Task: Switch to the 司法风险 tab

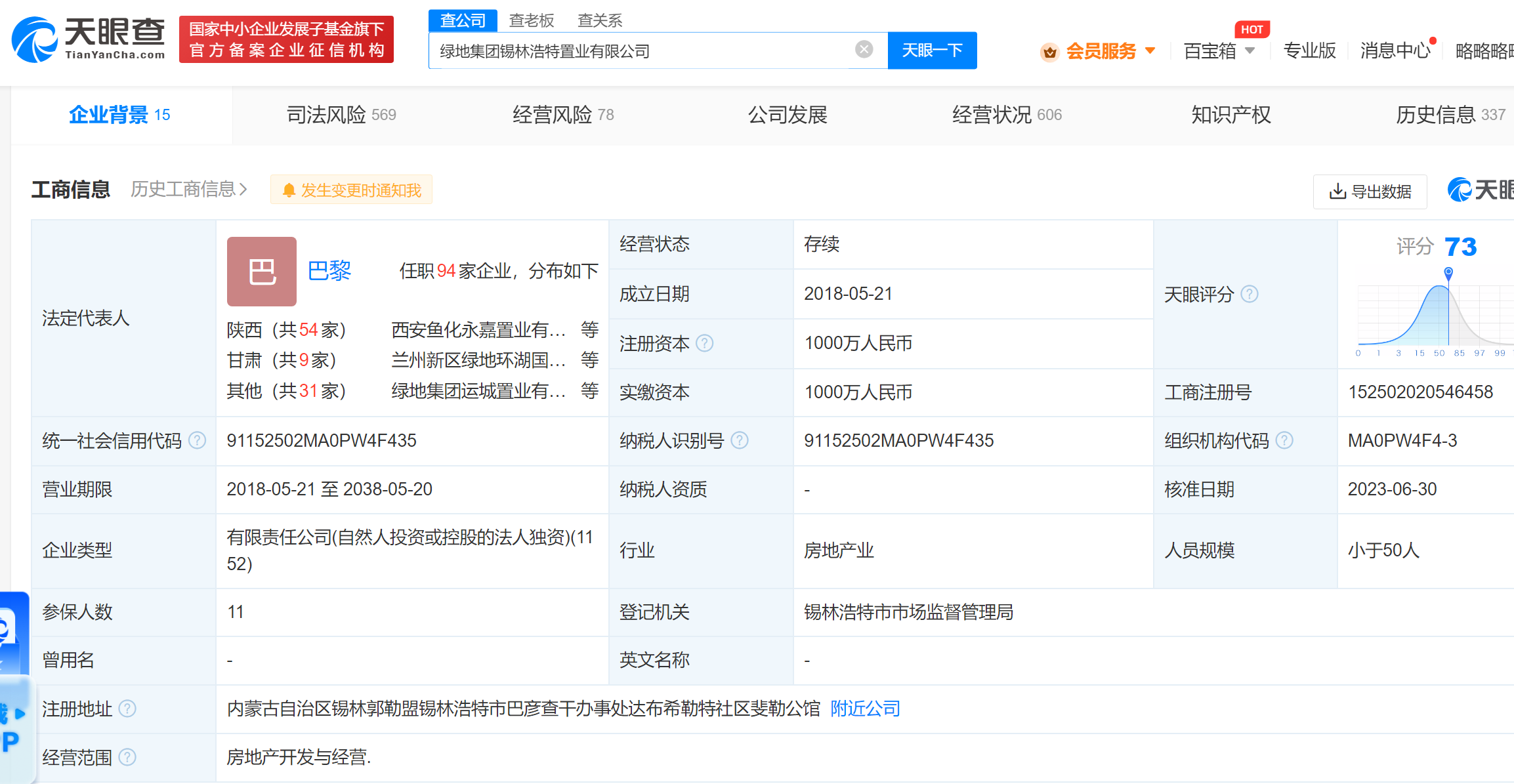Action: click(x=341, y=115)
